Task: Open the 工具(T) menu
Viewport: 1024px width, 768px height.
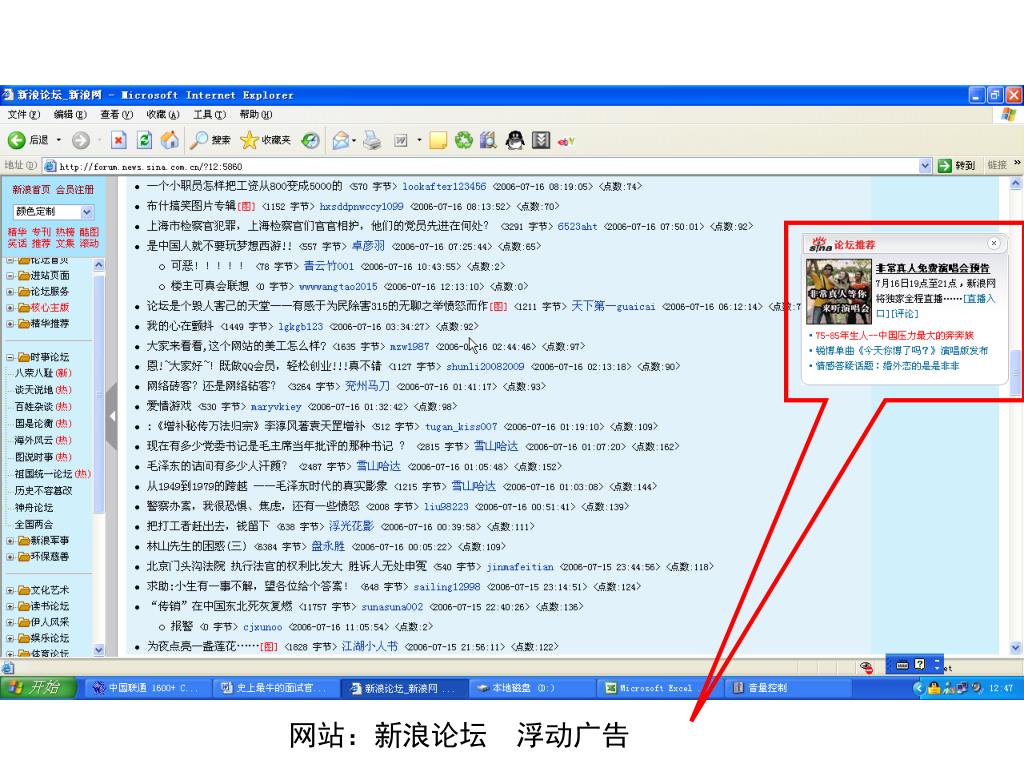Action: pyautogui.click(x=209, y=114)
